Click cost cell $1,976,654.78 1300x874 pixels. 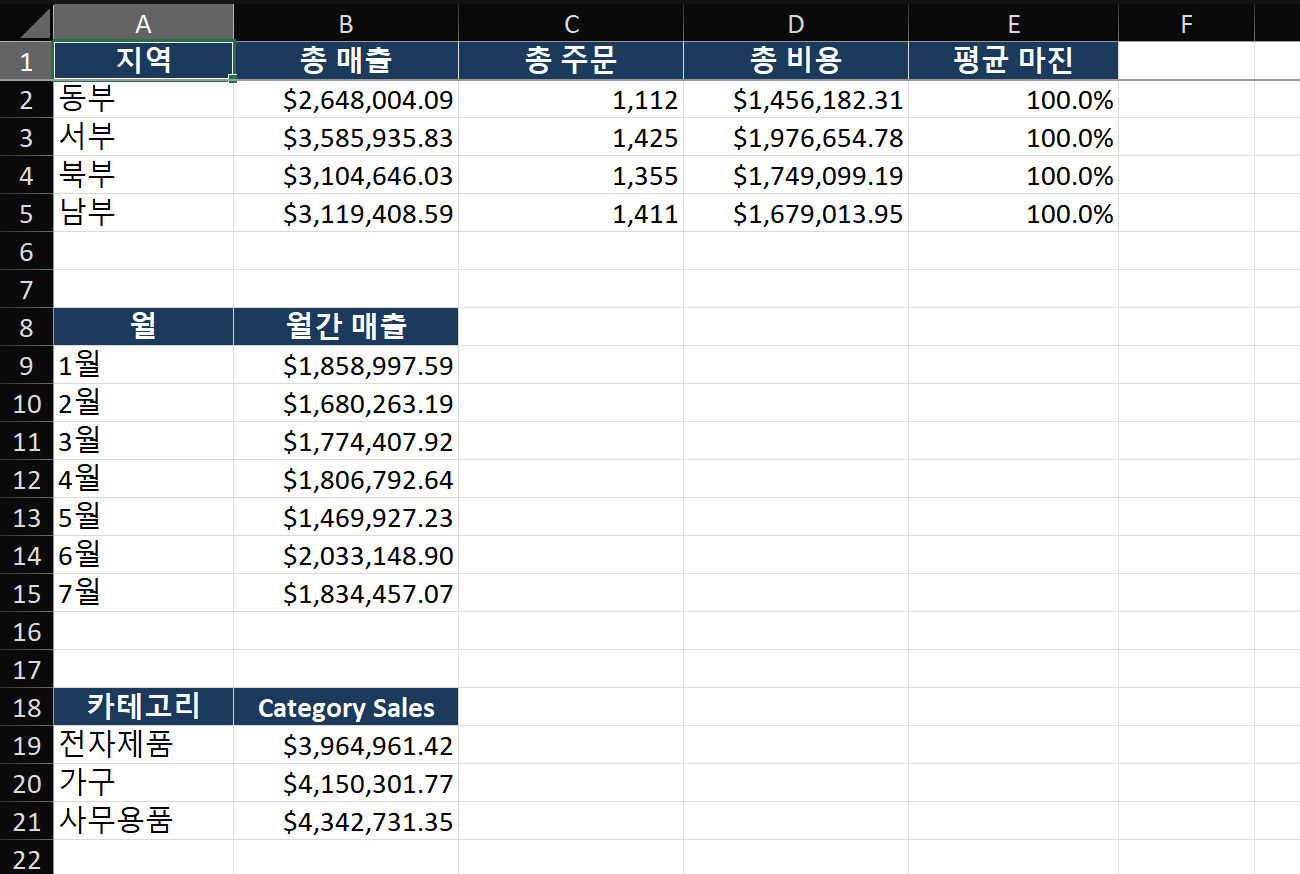tap(796, 137)
